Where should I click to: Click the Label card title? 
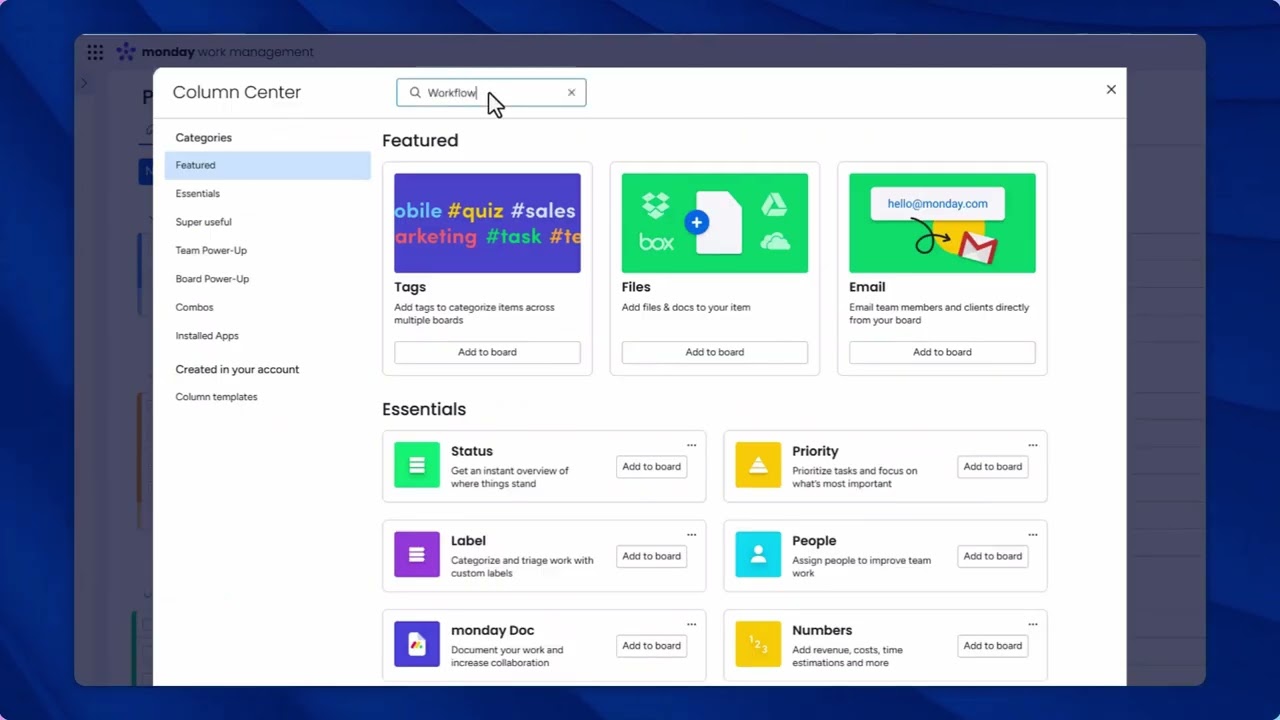pyautogui.click(x=468, y=541)
